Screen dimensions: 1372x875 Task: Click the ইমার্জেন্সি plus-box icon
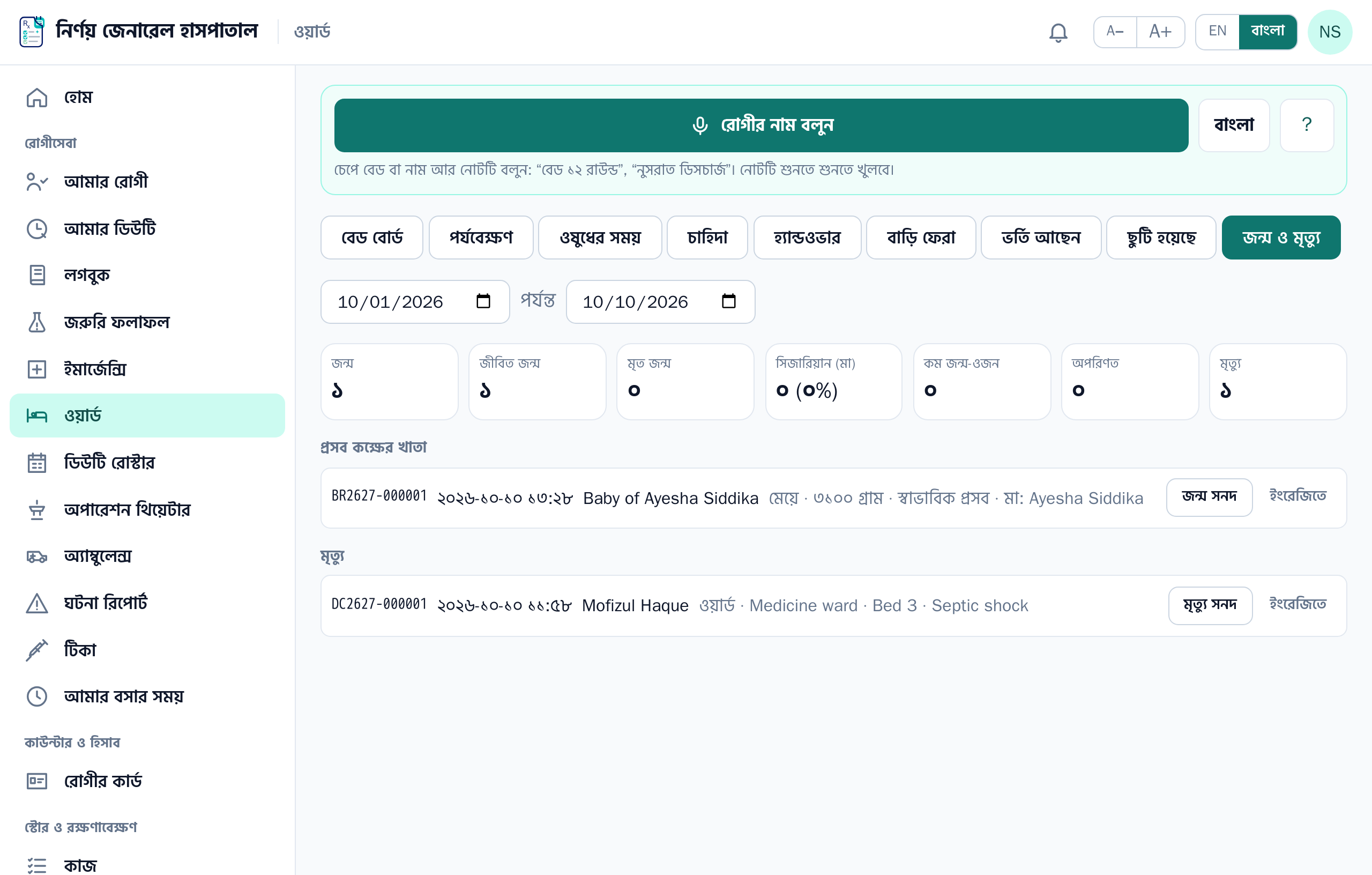pos(37,369)
